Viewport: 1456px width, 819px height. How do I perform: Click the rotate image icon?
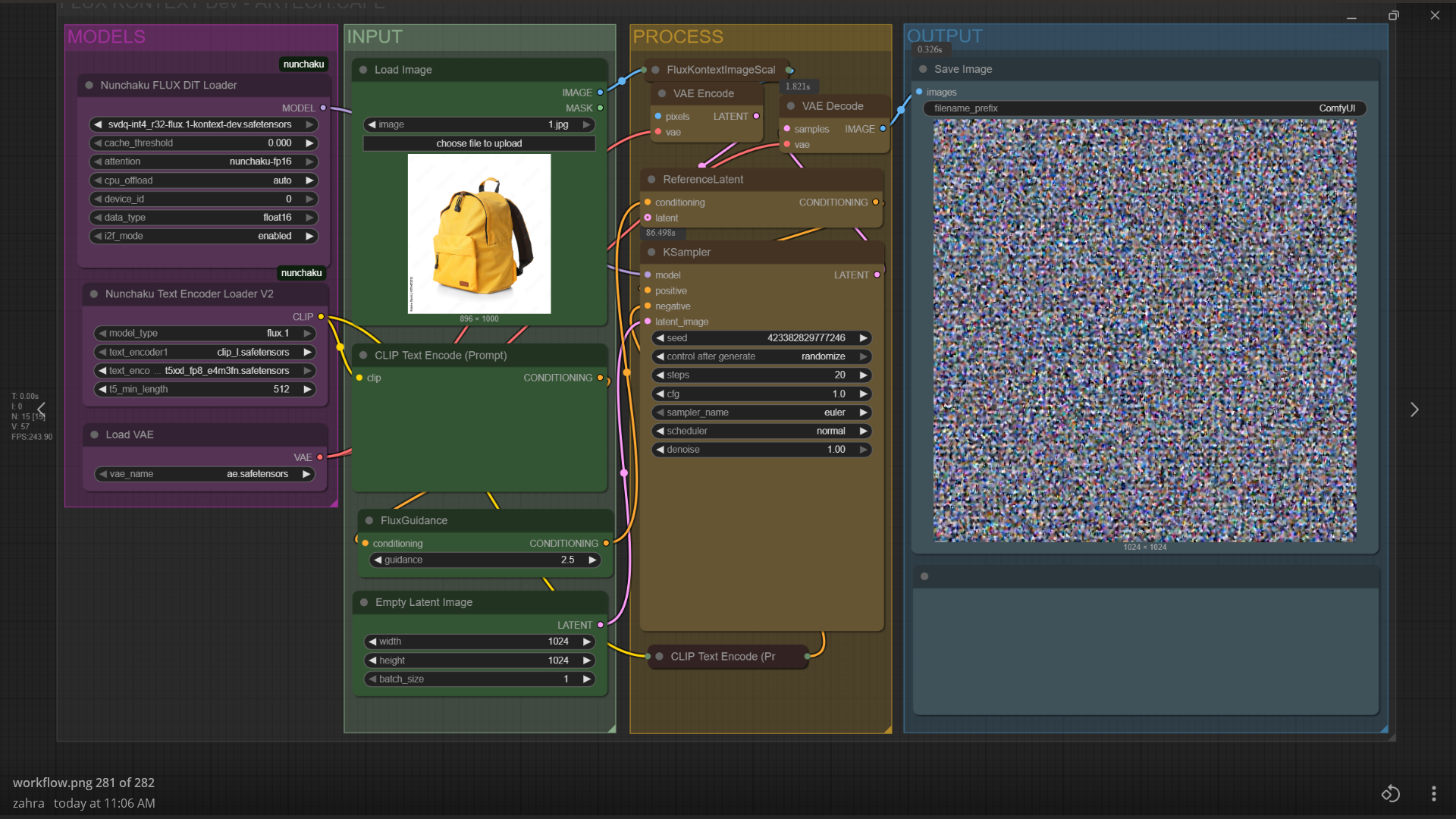point(1390,793)
